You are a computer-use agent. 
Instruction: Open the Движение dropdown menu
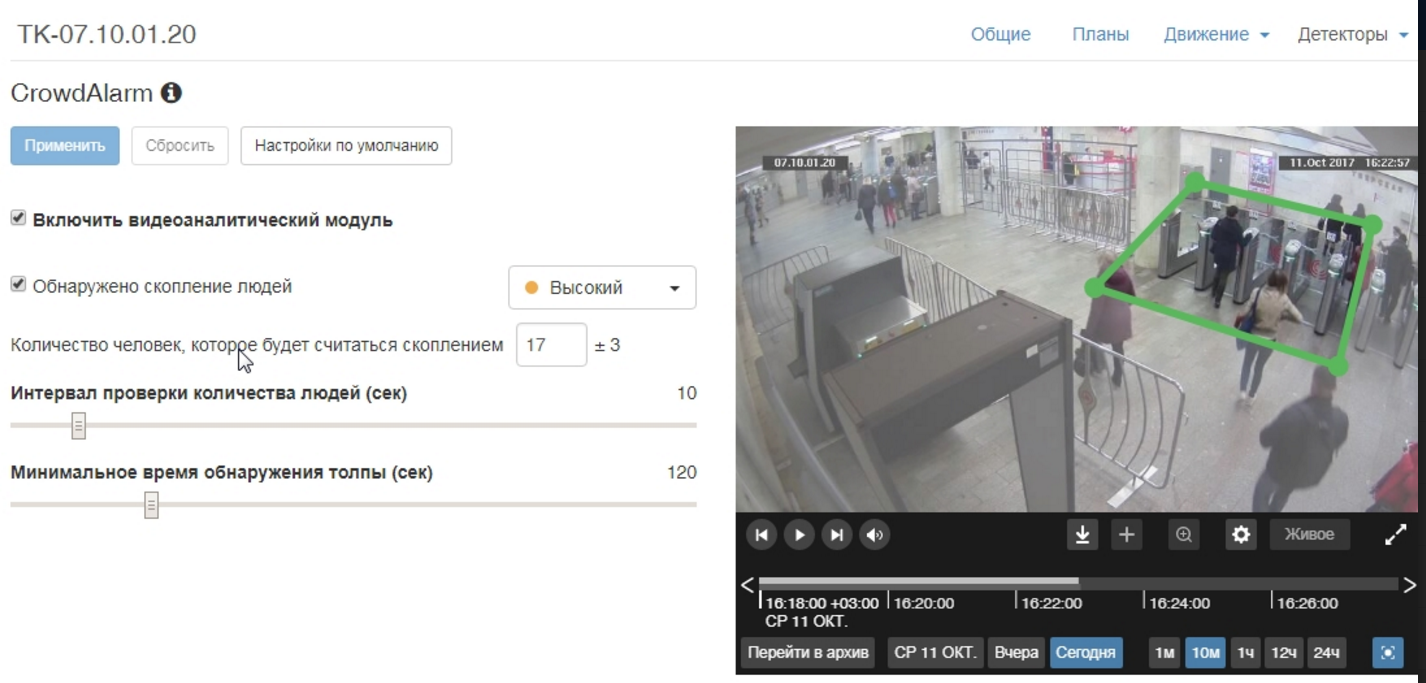(x=1216, y=34)
